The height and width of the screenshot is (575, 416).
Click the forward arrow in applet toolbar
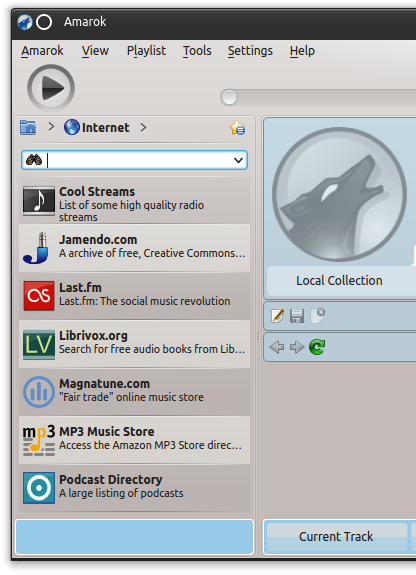[x=297, y=347]
